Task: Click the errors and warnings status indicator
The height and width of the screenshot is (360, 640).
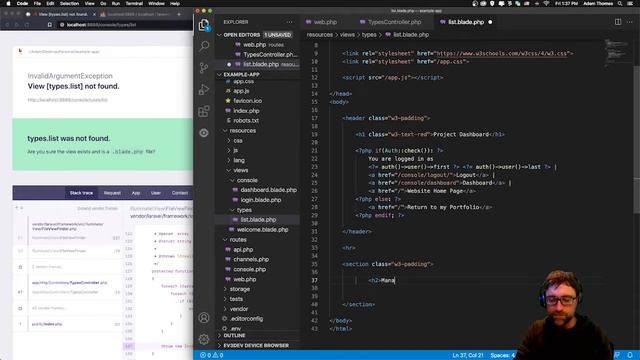Action: [211, 355]
